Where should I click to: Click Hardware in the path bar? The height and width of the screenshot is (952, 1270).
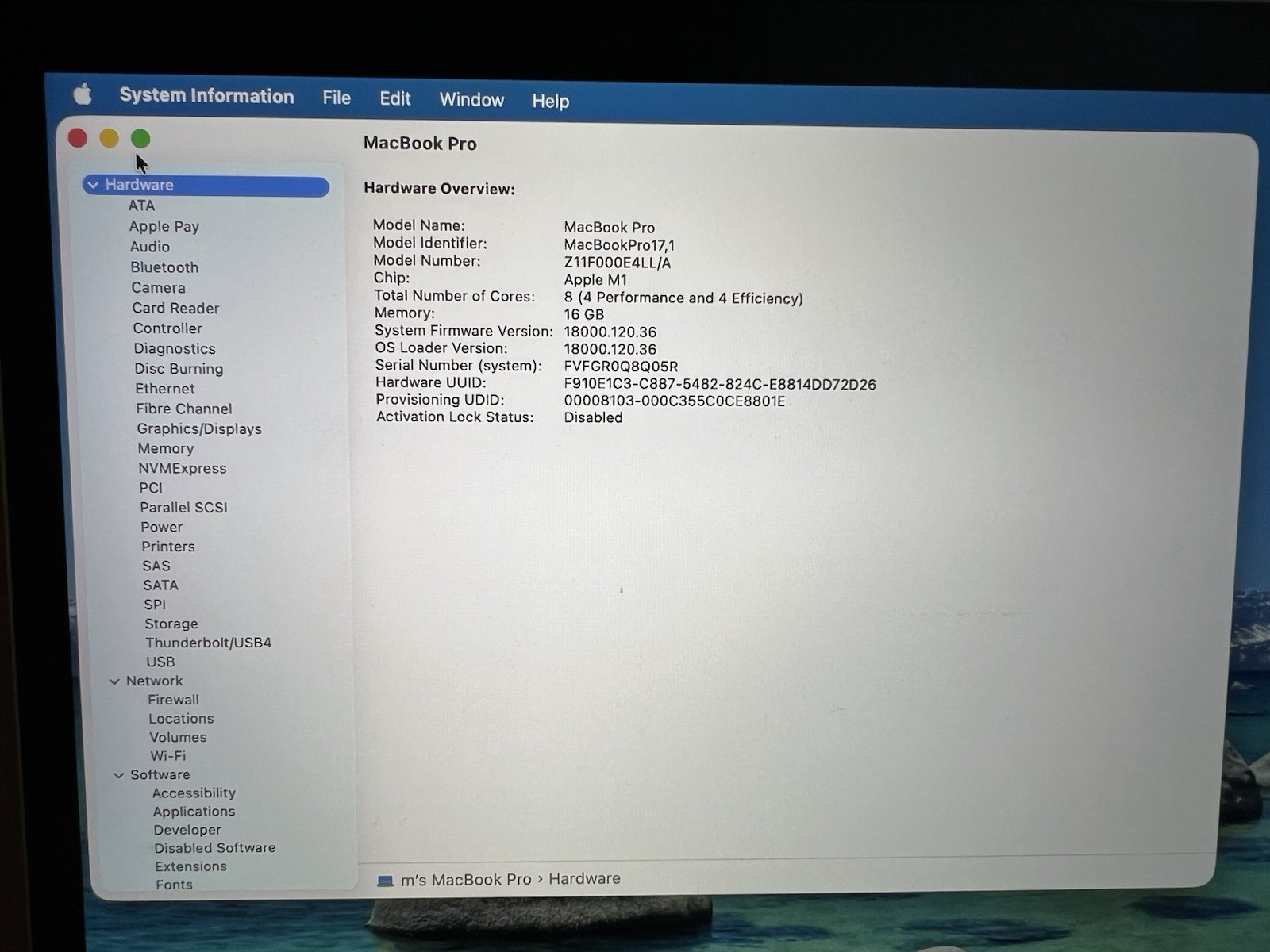click(584, 879)
